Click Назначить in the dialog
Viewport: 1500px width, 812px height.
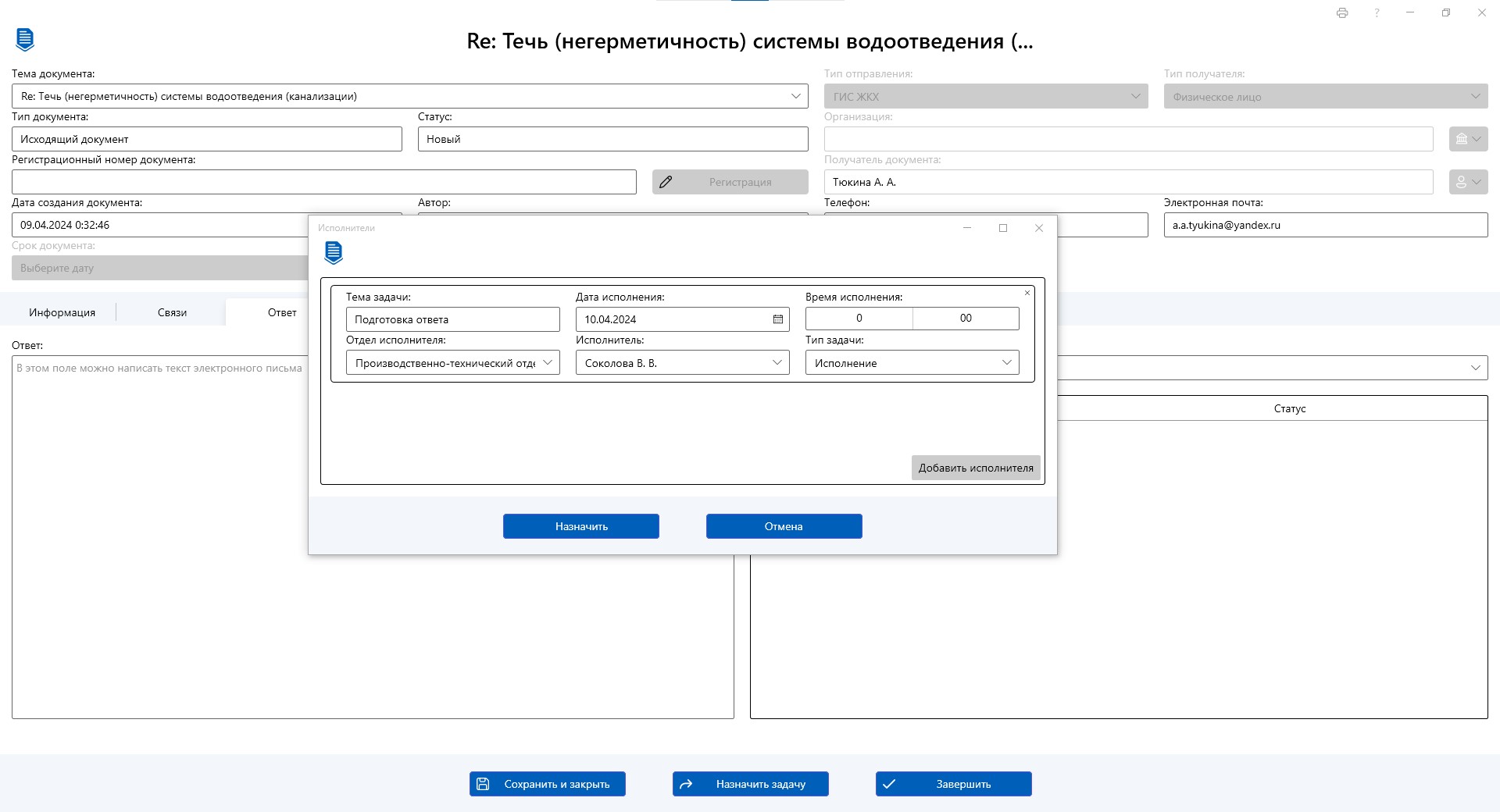581,526
